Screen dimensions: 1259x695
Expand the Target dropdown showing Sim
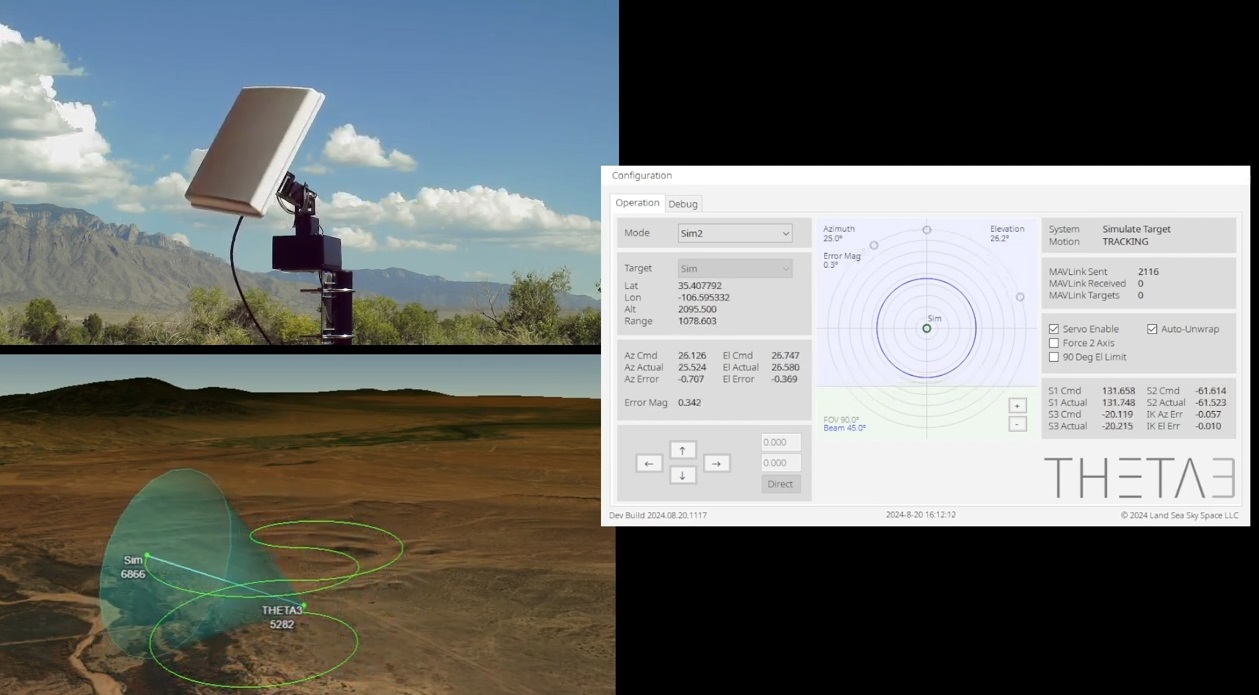[734, 268]
